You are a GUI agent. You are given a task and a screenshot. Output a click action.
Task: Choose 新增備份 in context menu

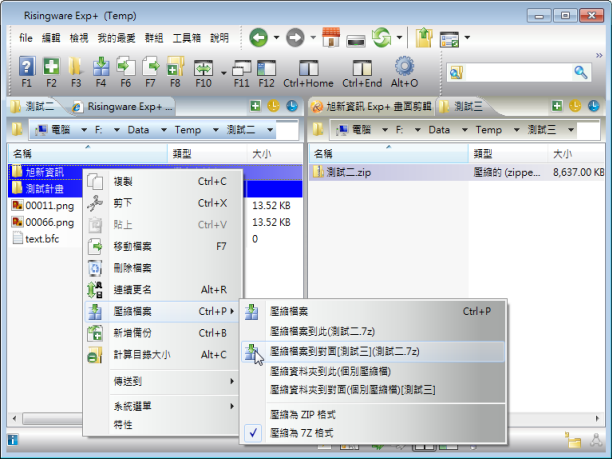(162, 333)
